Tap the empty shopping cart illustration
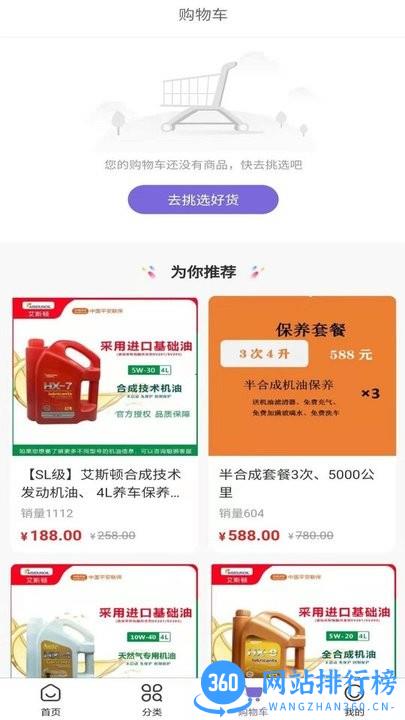 tap(202, 99)
